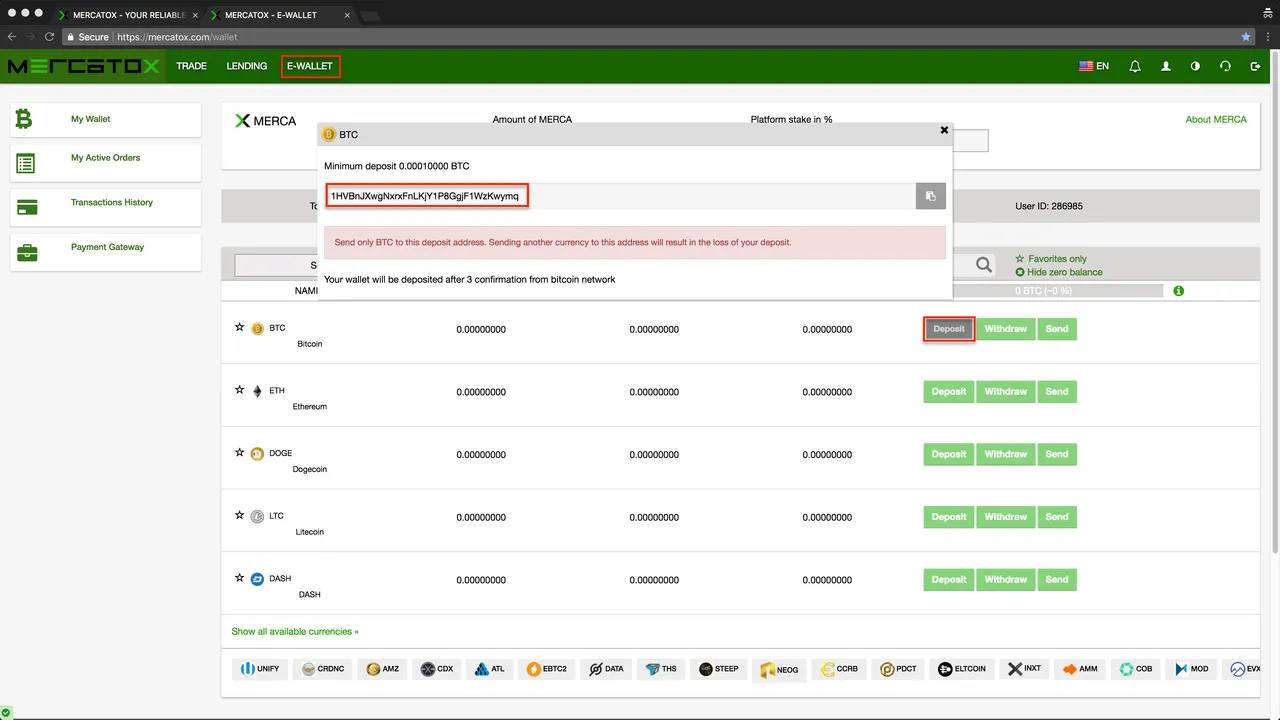Click Withdraw button for DASH
The width and height of the screenshot is (1280, 720).
1006,580
